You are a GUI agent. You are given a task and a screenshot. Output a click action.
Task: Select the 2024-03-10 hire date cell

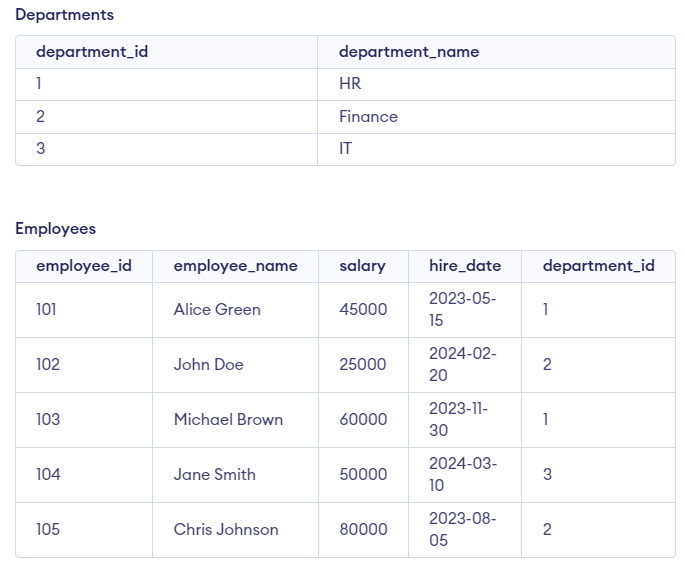click(x=463, y=475)
